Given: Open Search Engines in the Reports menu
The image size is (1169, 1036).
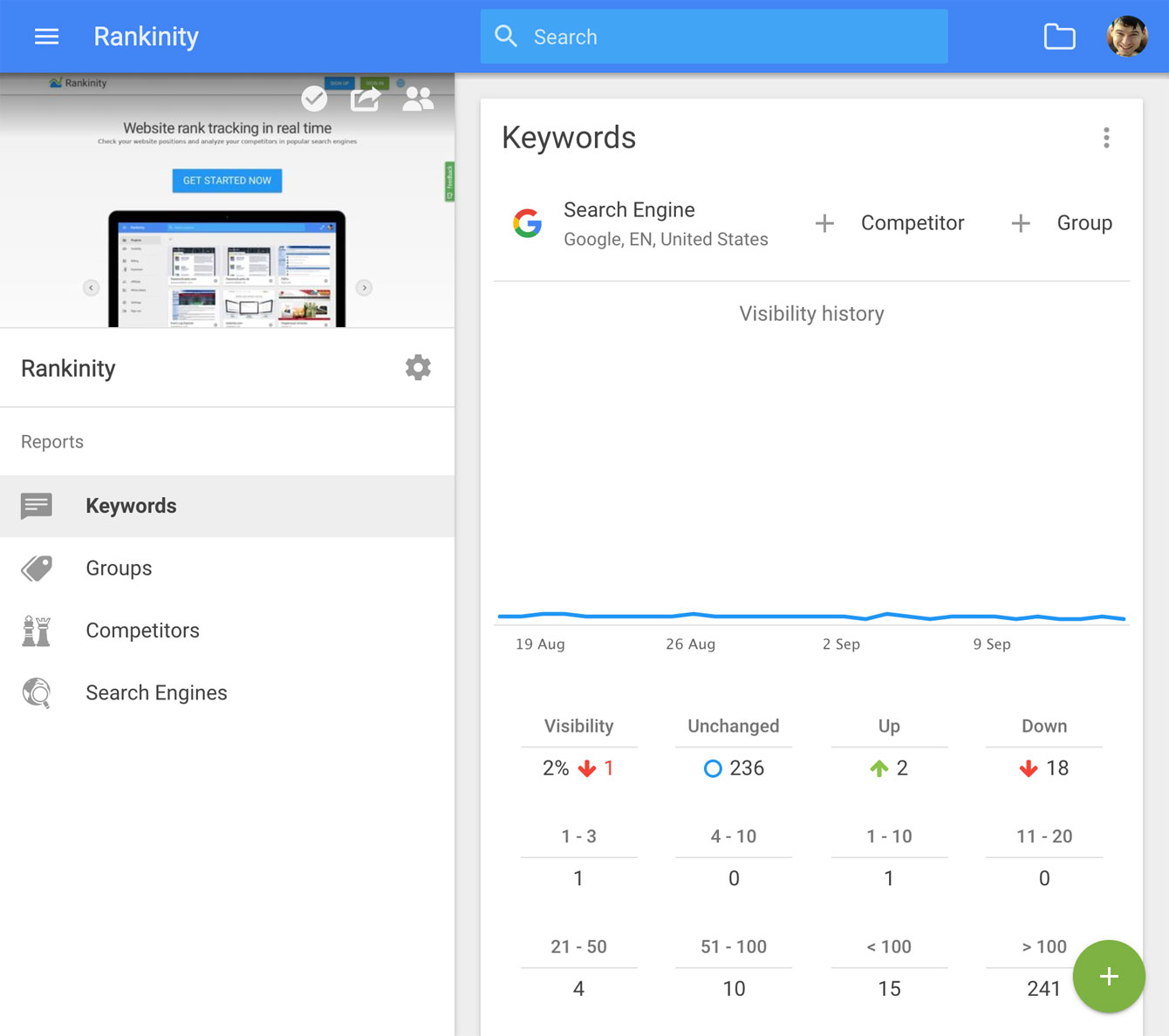Looking at the screenshot, I should pos(227,692).
